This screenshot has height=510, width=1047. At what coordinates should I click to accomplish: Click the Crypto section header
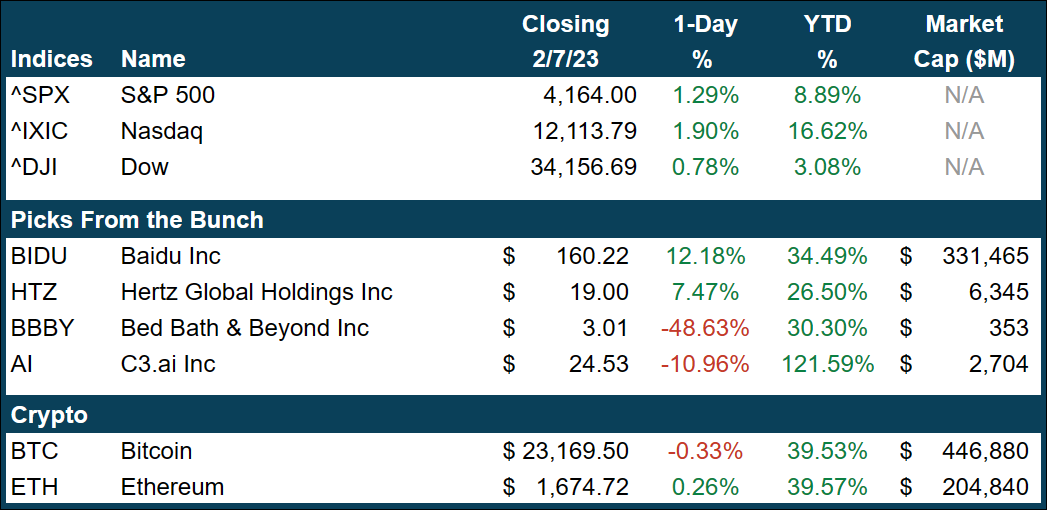tap(49, 415)
